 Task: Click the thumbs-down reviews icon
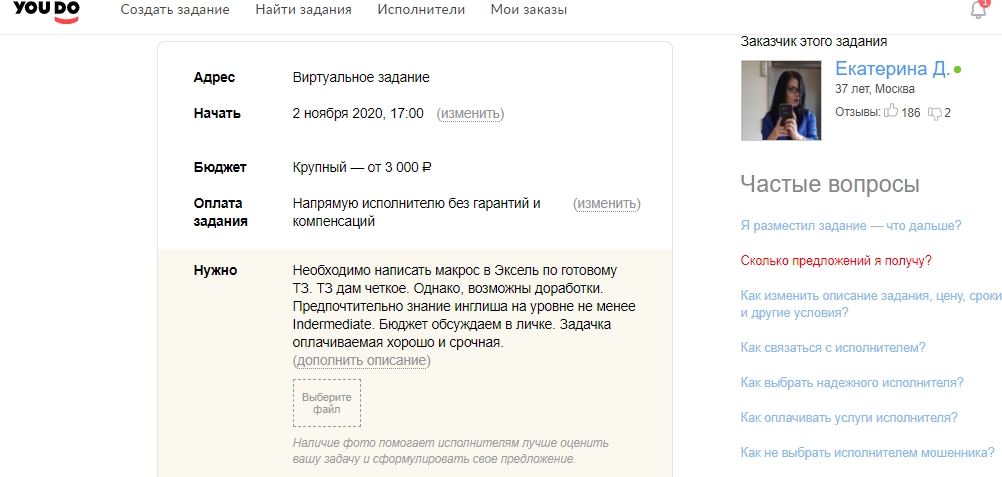coord(935,113)
